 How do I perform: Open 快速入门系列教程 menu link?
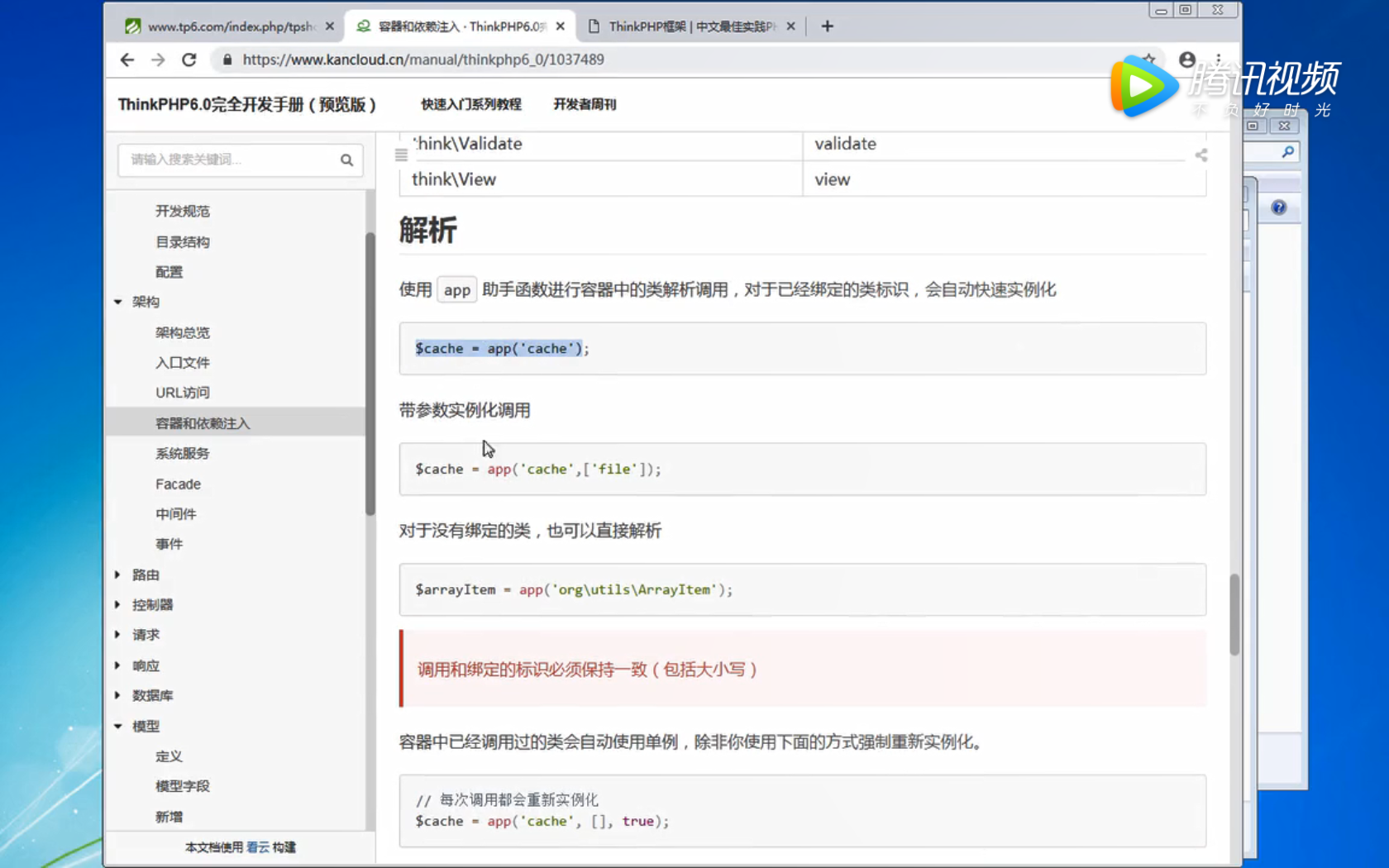(471, 104)
